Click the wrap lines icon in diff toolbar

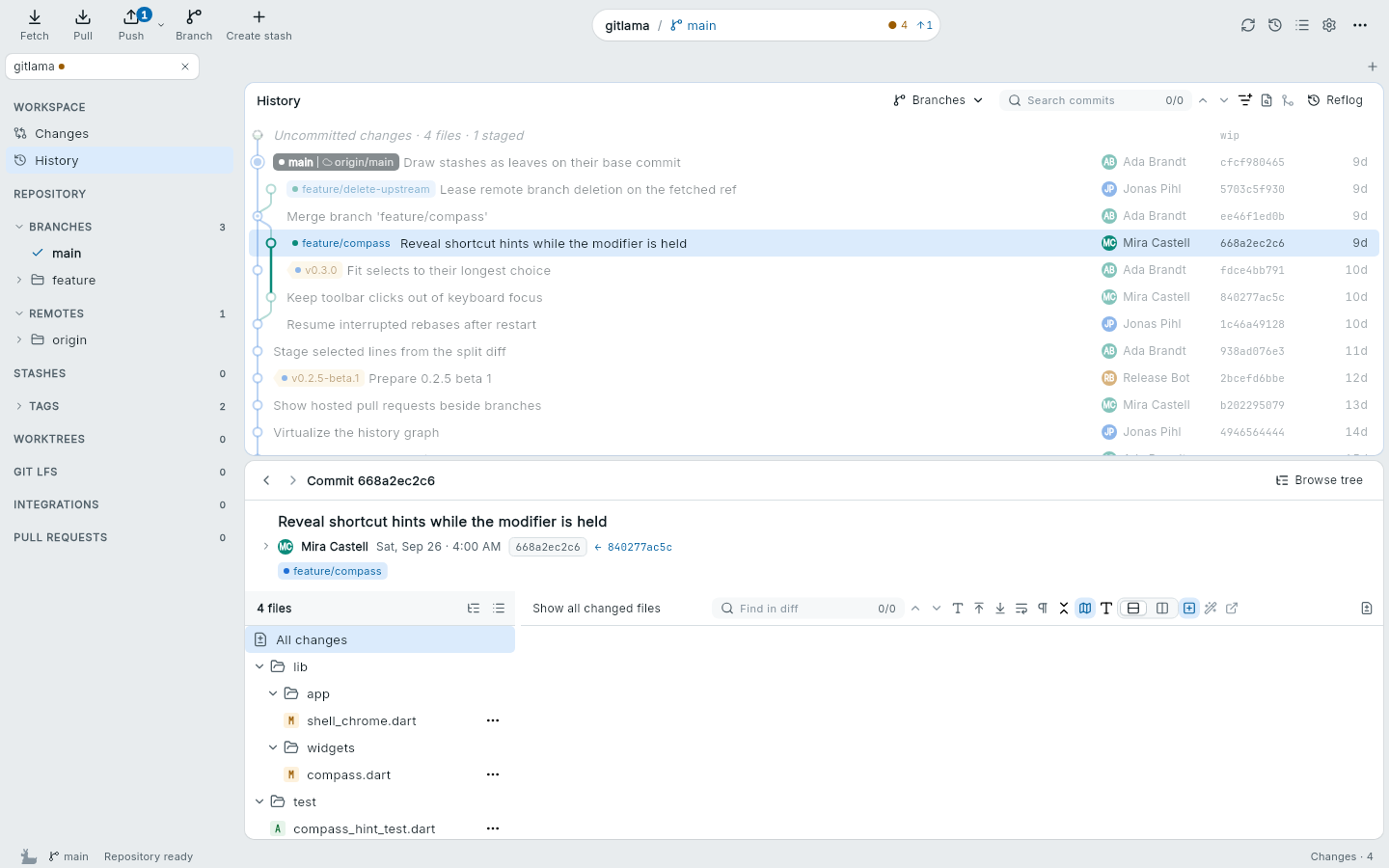pos(1021,609)
